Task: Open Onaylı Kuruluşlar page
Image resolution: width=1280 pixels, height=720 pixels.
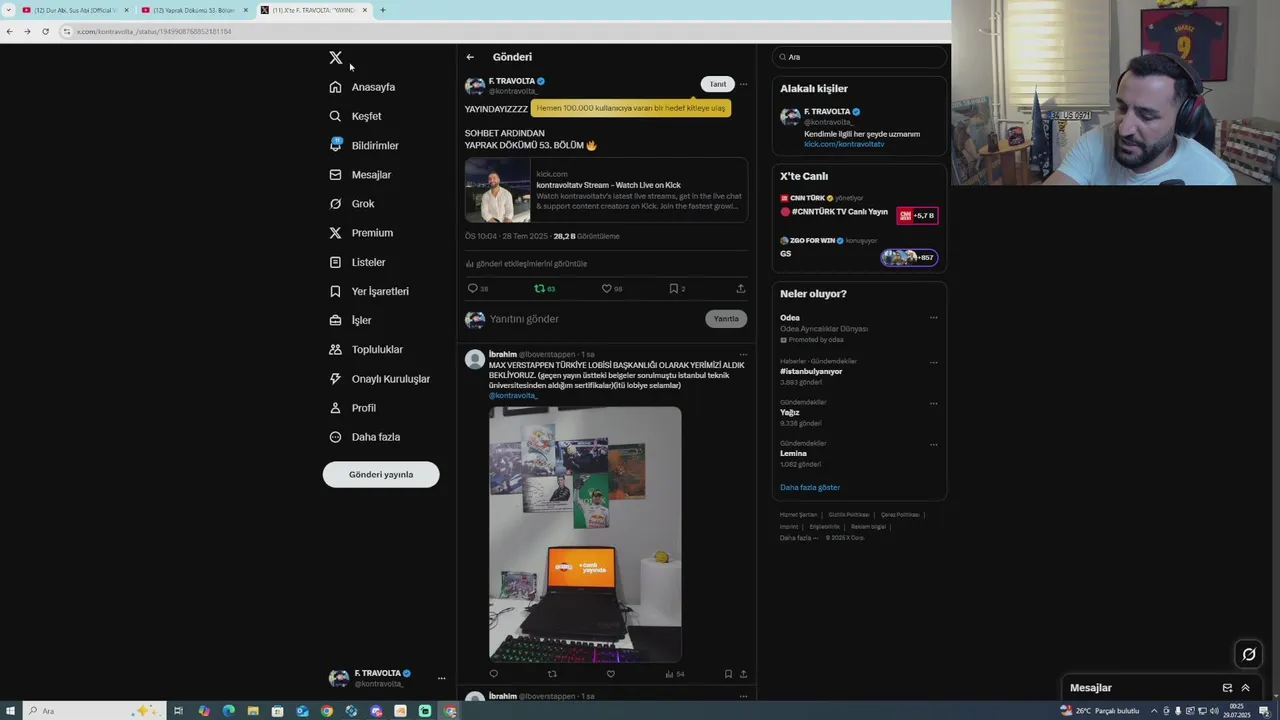Action: [x=380, y=379]
